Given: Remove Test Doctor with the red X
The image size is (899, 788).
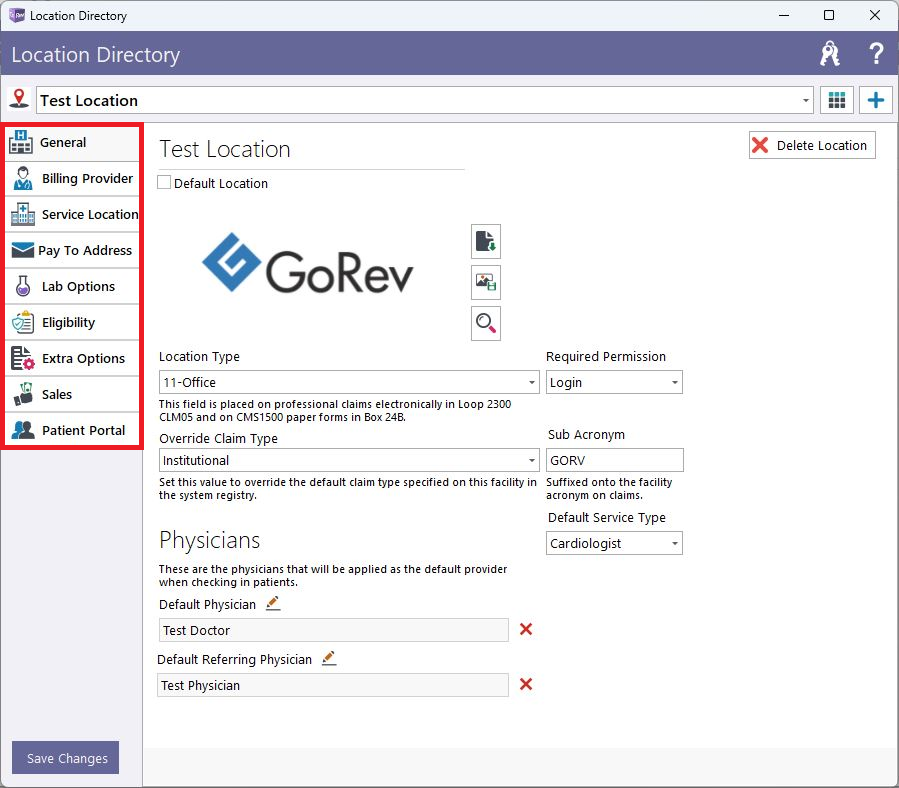Looking at the screenshot, I should 526,629.
